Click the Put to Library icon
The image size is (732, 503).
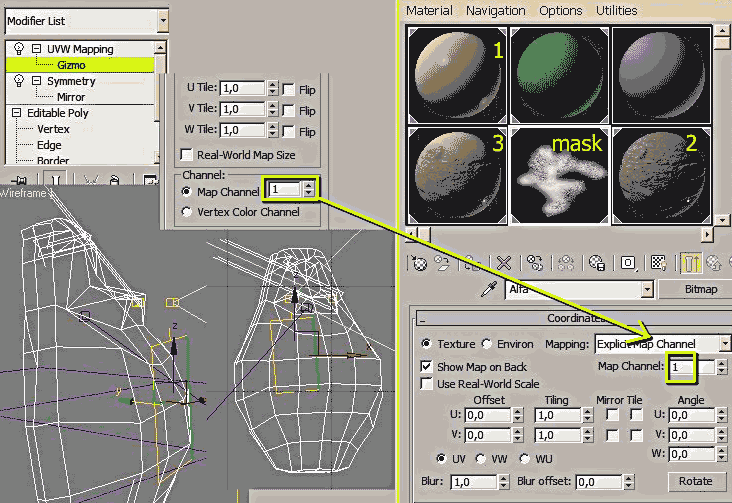pyautogui.click(x=597, y=263)
